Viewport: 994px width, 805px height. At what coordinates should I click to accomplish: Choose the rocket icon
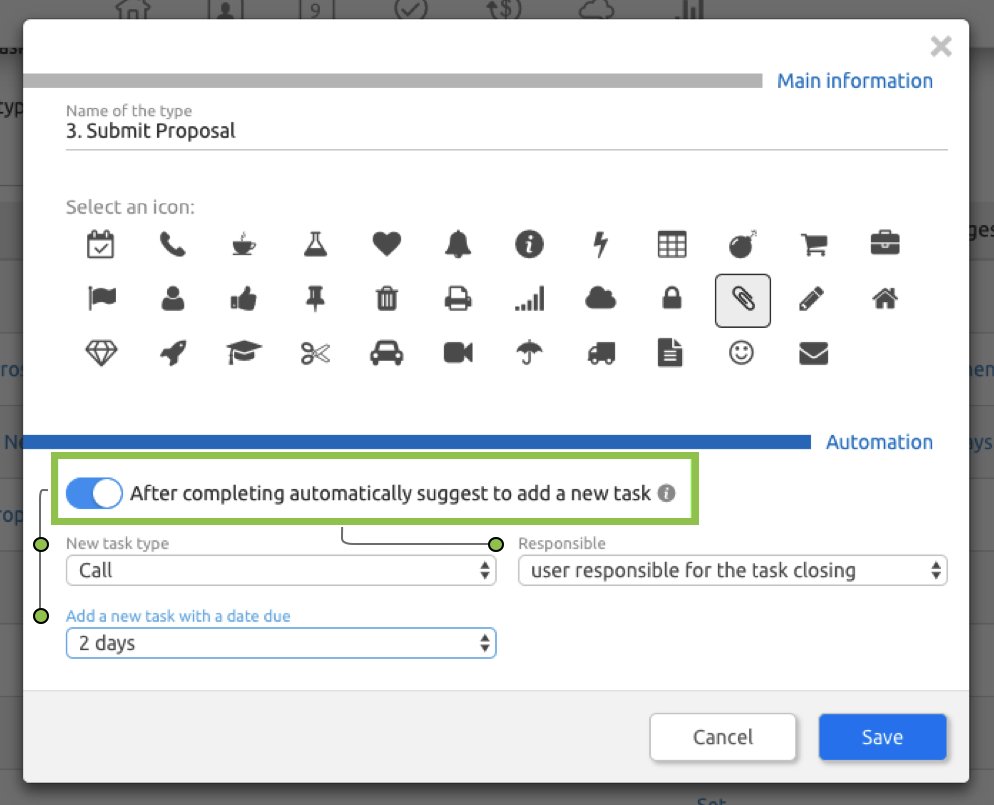pyautogui.click(x=173, y=353)
